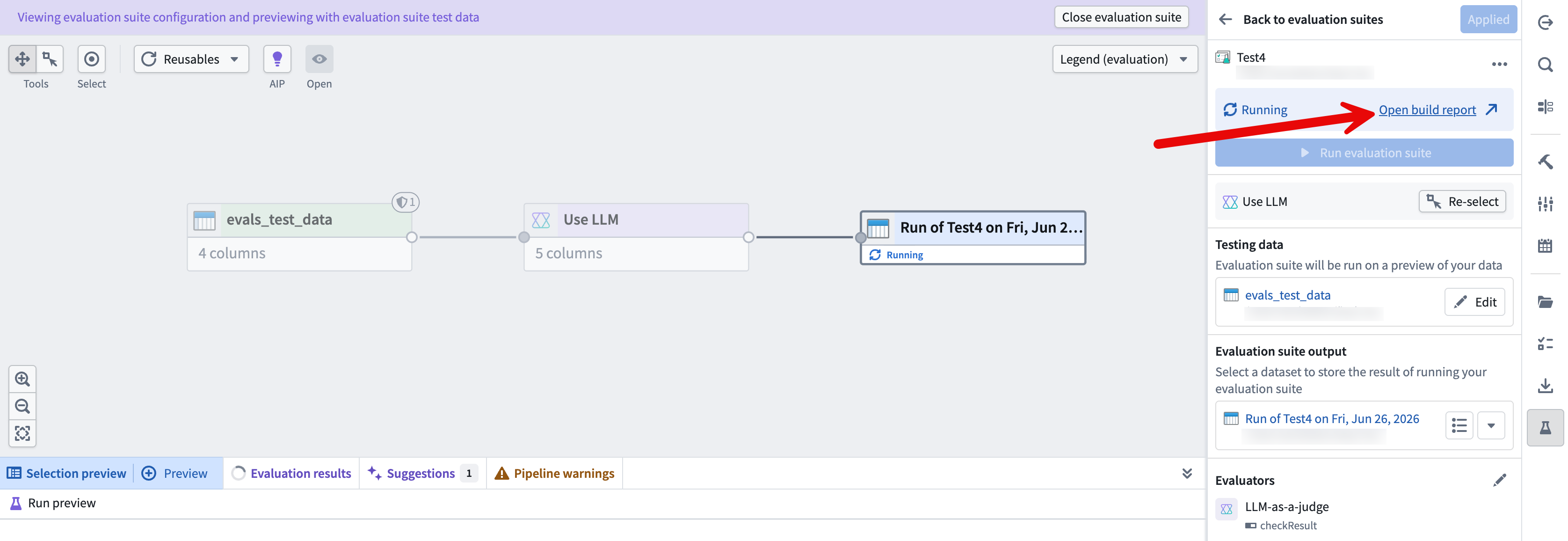Switch to Selection preview tab
The height and width of the screenshot is (541, 1568).
coord(66,474)
